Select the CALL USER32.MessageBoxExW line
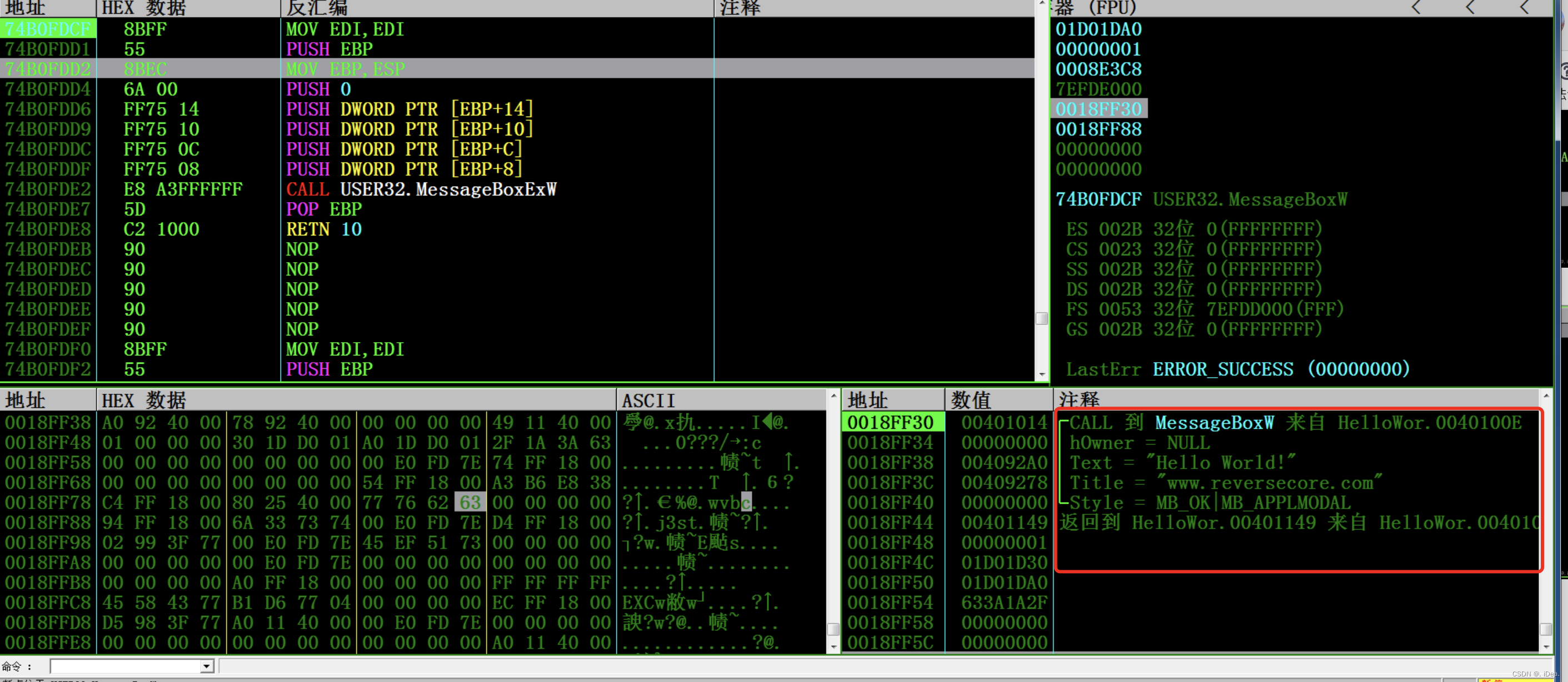1568x682 pixels. point(421,190)
